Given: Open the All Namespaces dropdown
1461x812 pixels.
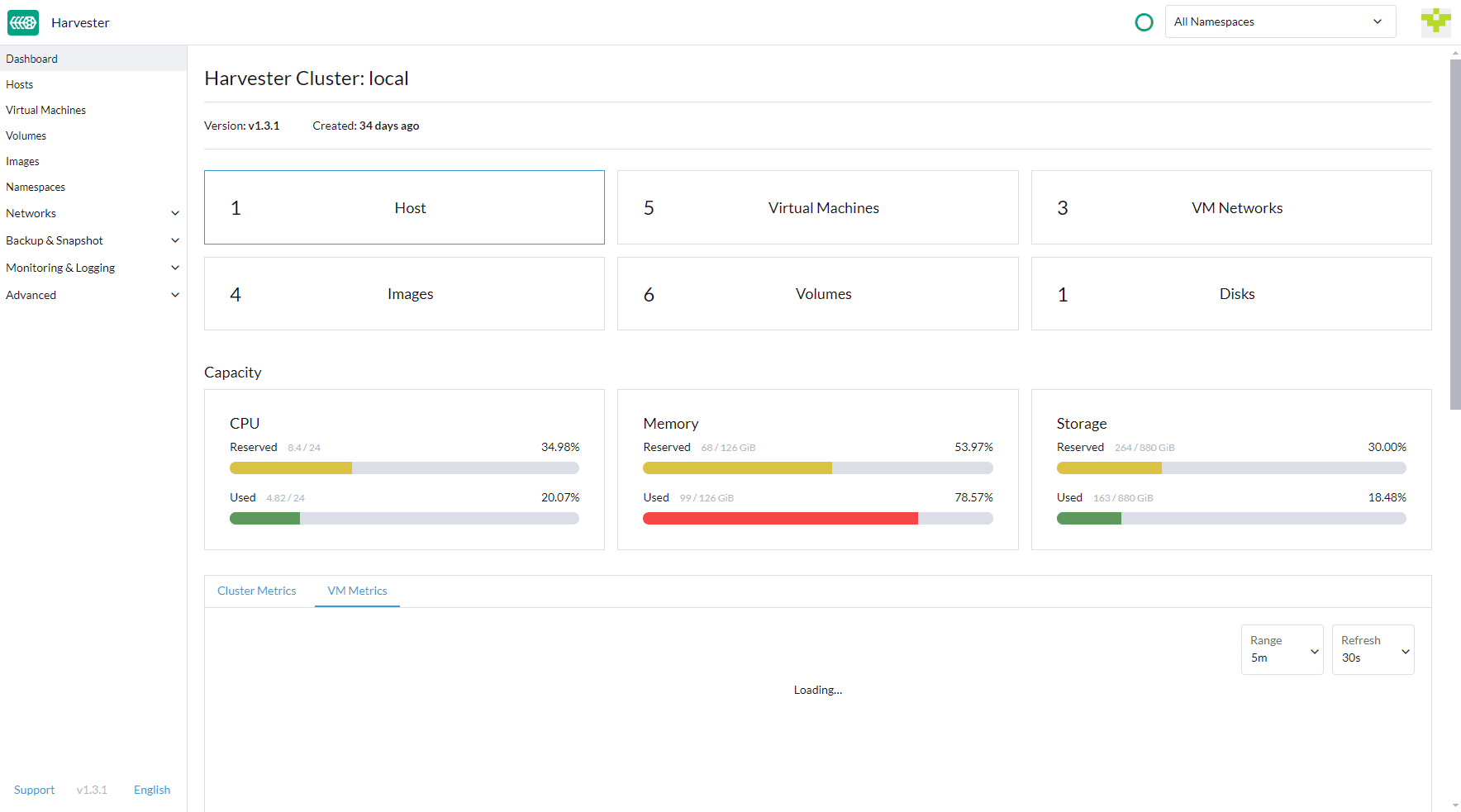Looking at the screenshot, I should point(1280,21).
